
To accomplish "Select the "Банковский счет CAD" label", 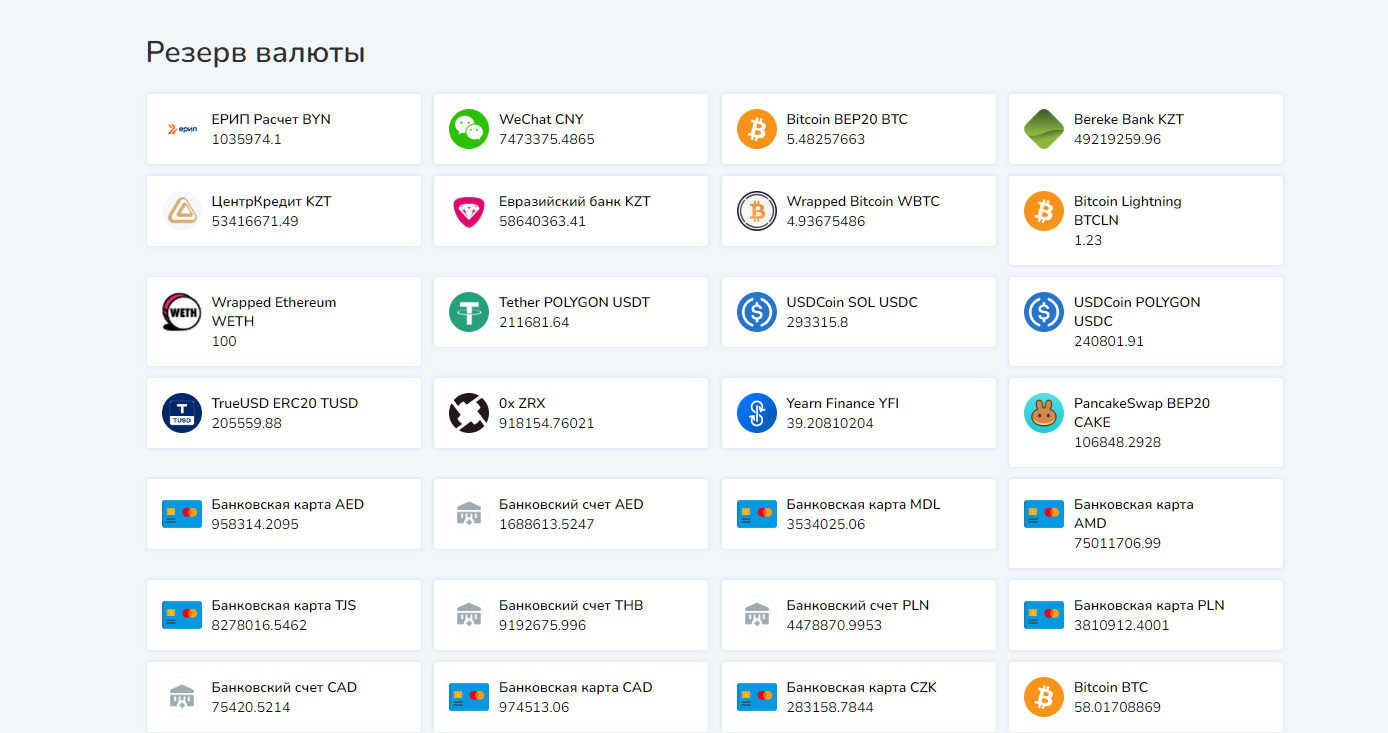I will pos(284,687).
